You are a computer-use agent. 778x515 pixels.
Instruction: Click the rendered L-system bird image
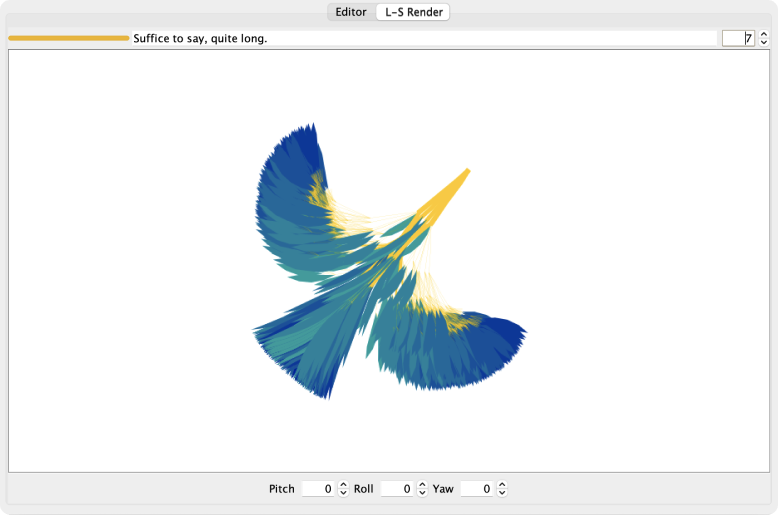click(389, 261)
